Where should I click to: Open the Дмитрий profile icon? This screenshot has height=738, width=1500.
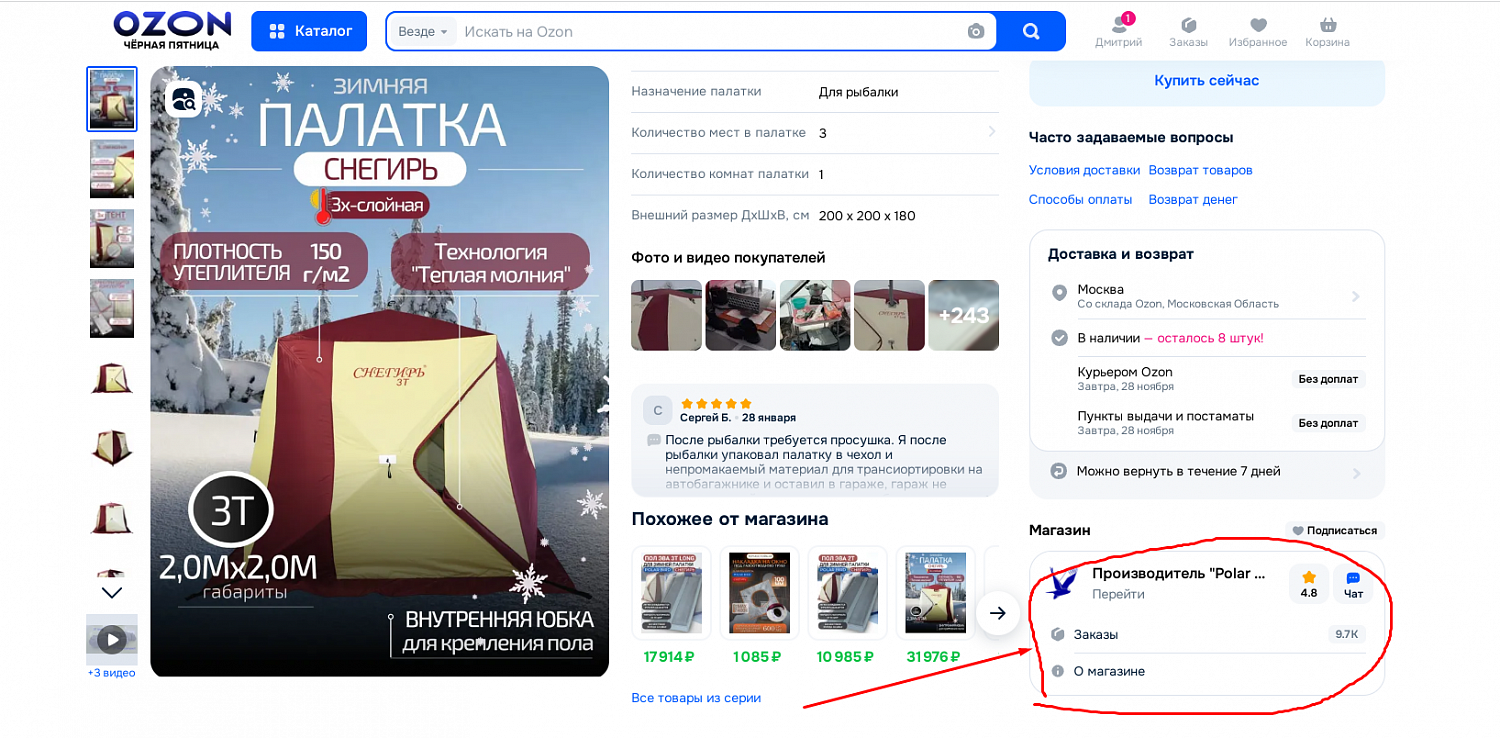1118,31
